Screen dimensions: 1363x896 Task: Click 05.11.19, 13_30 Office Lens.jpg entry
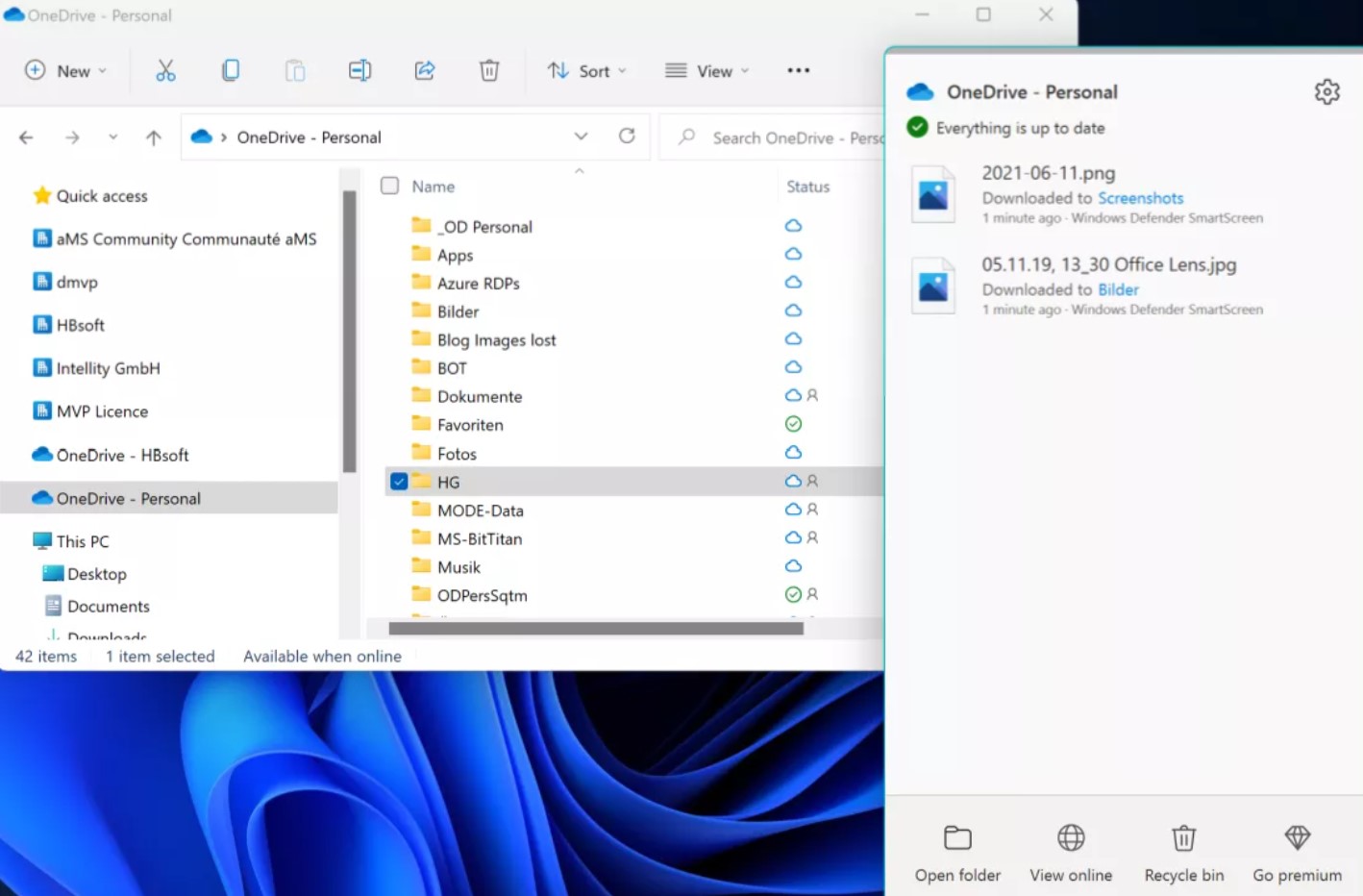pyautogui.click(x=1109, y=264)
